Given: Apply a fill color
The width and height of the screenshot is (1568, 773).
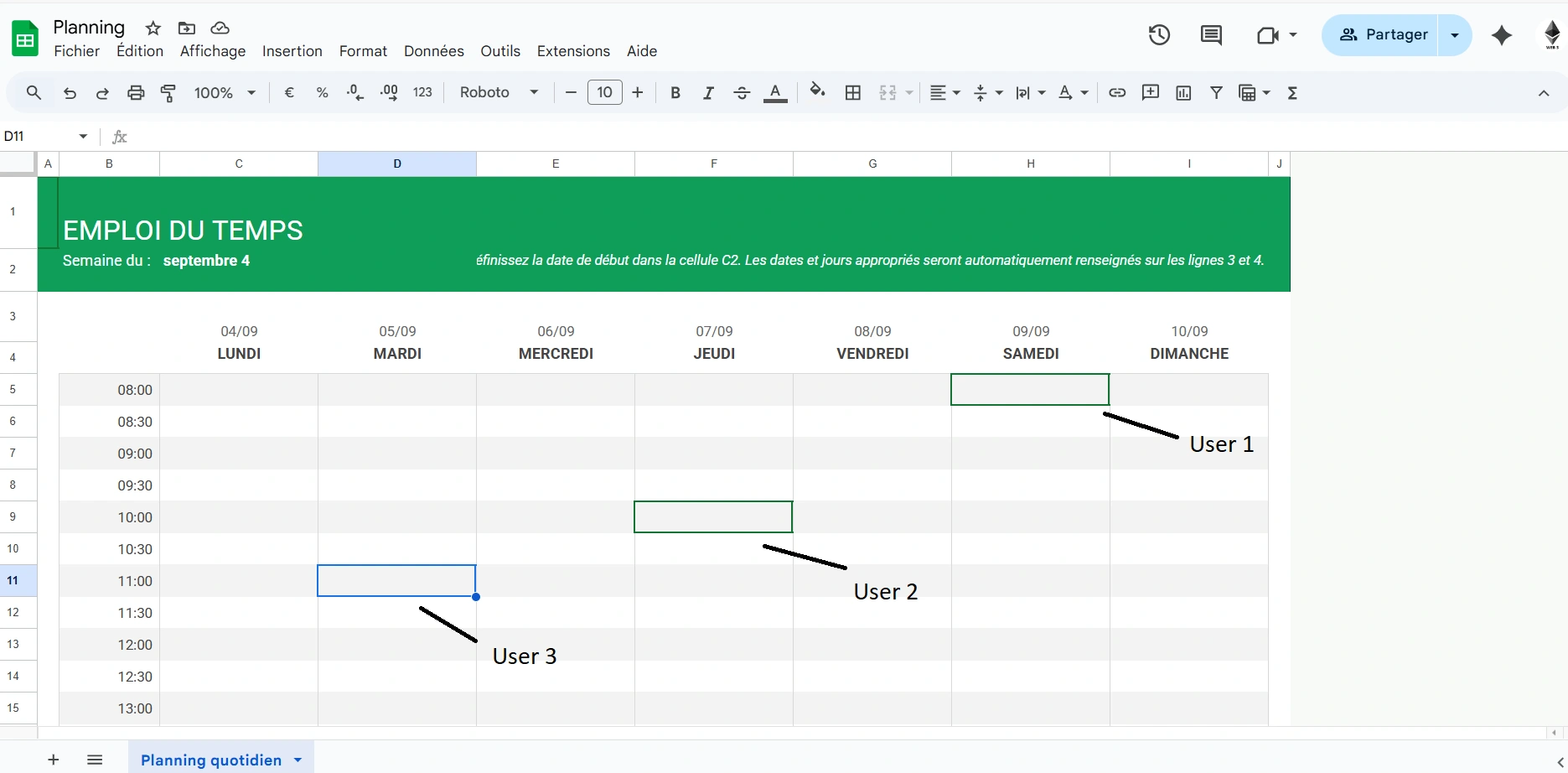Looking at the screenshot, I should 817,92.
